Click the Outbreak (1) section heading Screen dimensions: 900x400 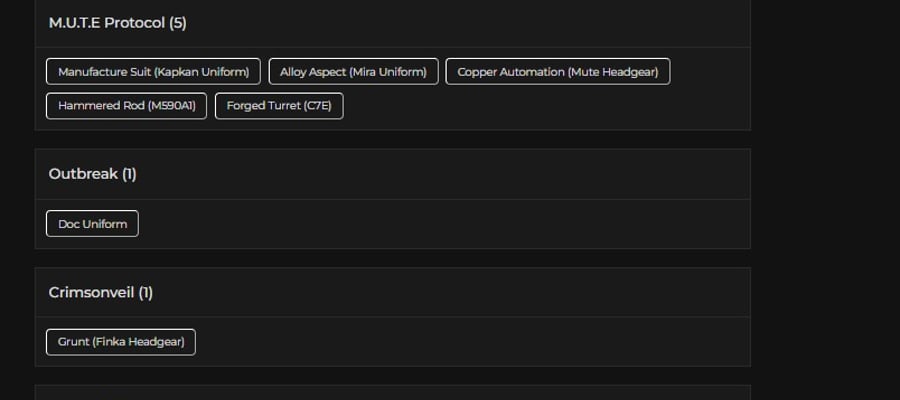pyautogui.click(x=92, y=174)
